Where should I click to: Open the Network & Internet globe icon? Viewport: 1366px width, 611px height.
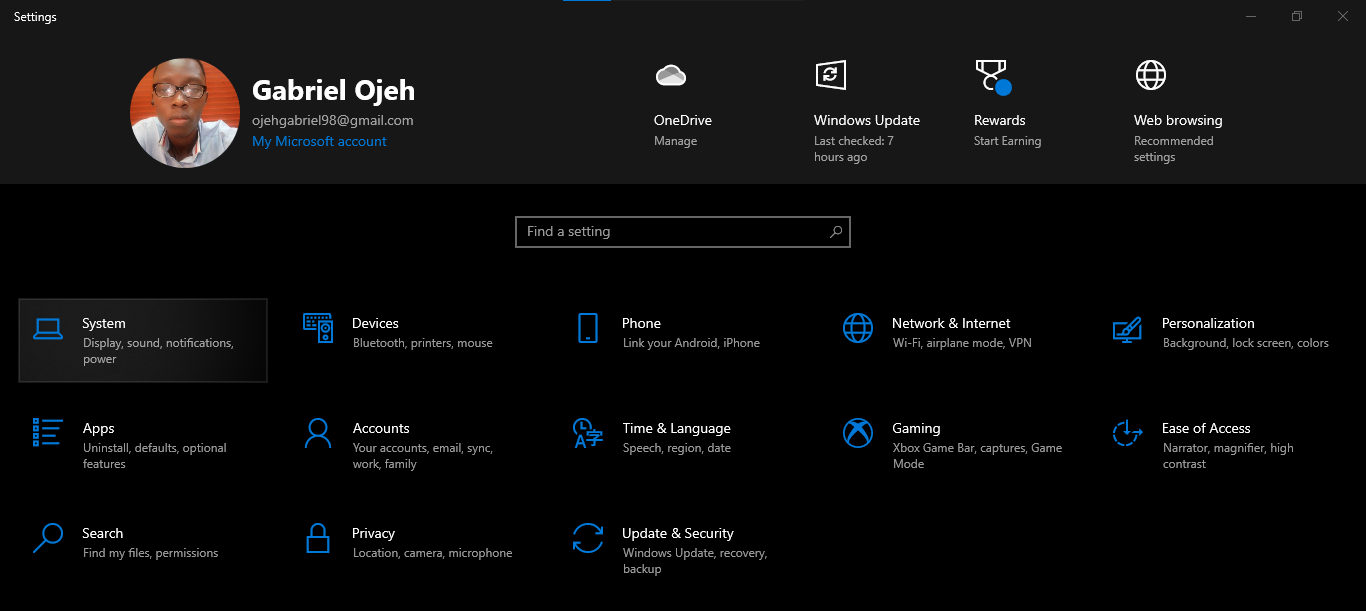click(858, 328)
